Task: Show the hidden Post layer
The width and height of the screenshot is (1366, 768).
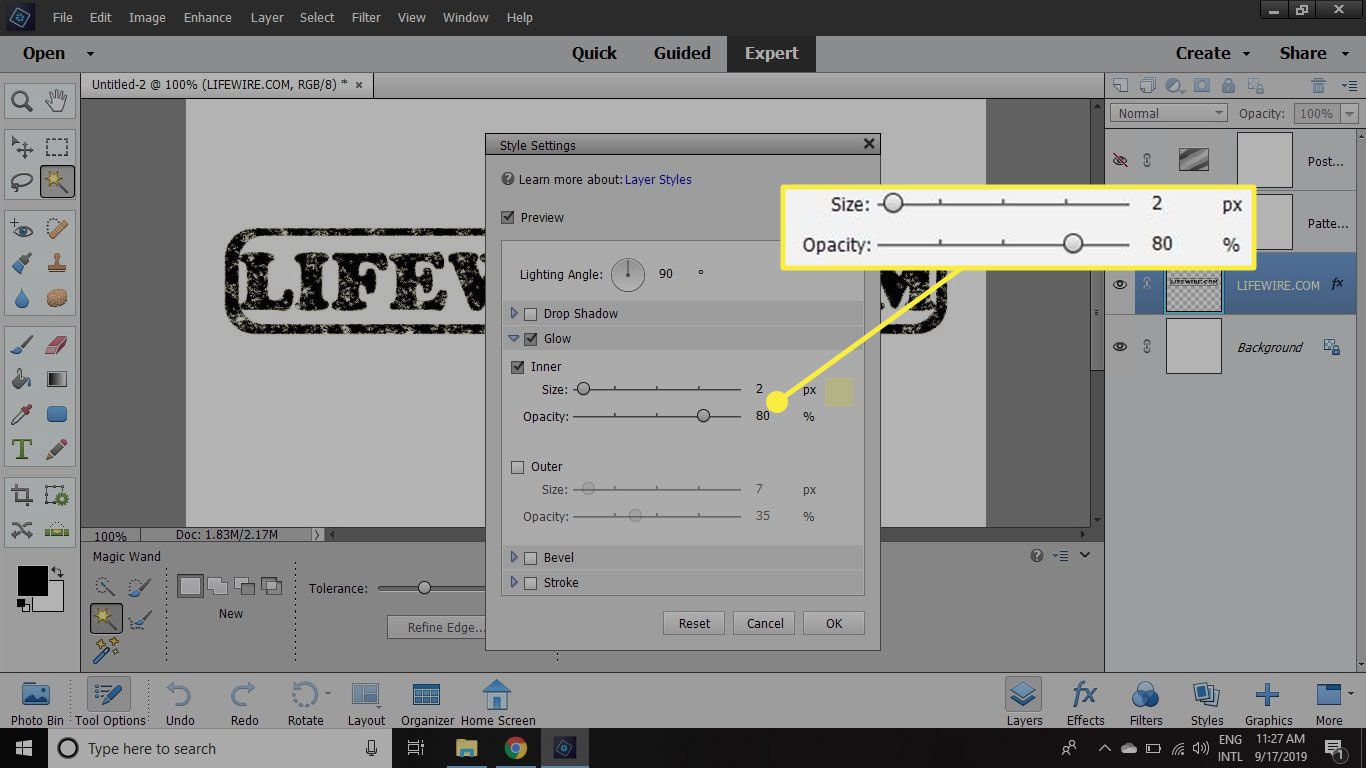Action: (1120, 160)
